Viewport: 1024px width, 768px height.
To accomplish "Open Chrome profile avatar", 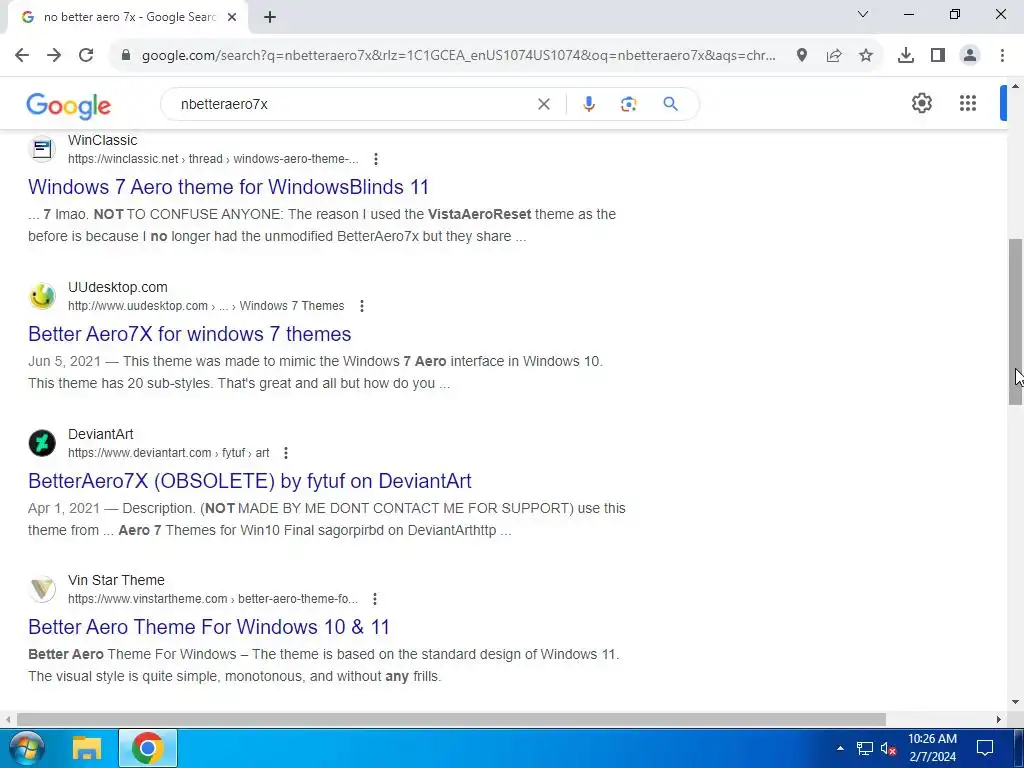I will tap(970, 56).
